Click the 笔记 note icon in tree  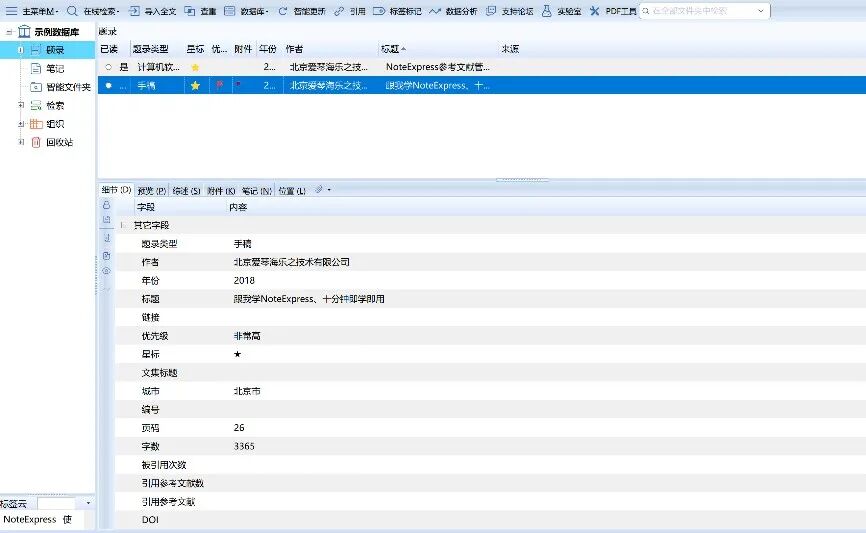click(x=36, y=68)
